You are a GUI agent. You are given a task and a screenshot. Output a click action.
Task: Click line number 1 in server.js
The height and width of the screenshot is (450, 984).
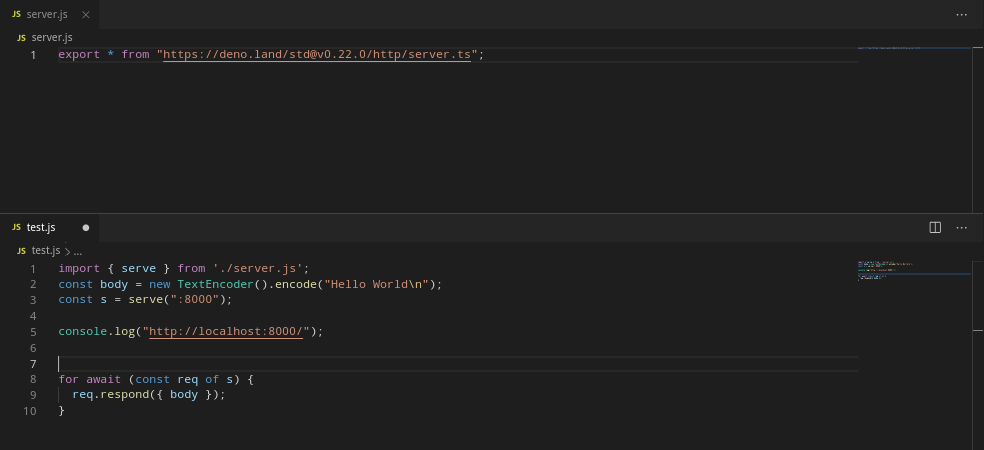pyautogui.click(x=33, y=55)
